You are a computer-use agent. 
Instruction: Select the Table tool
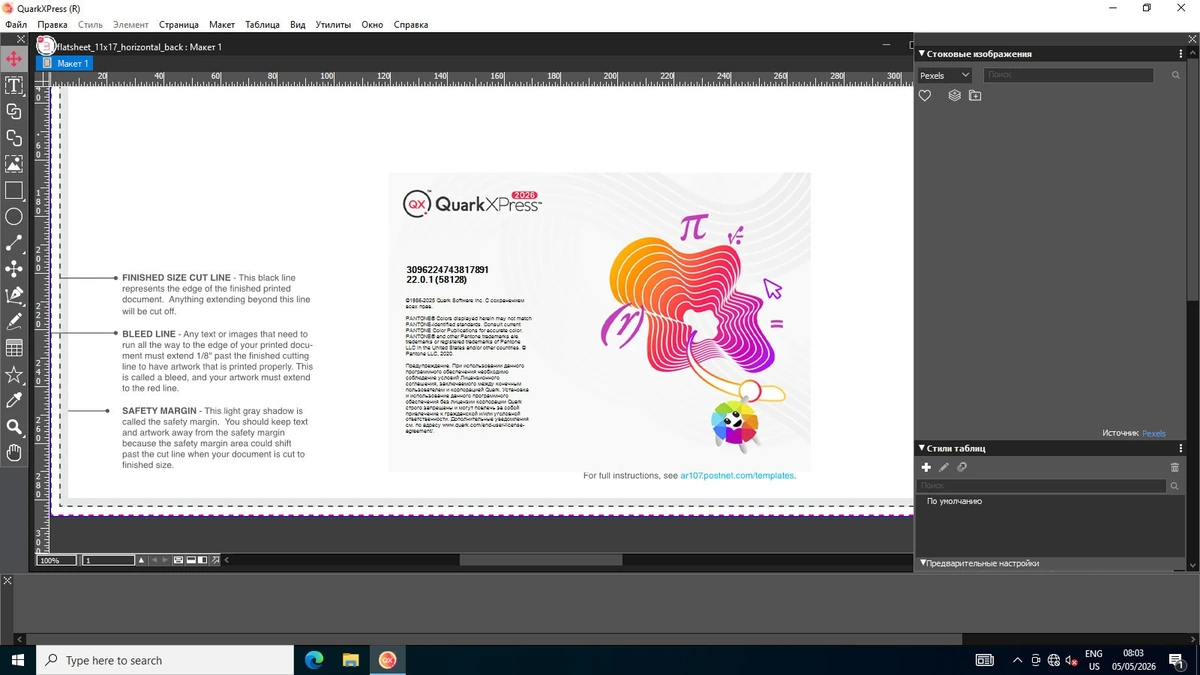point(14,348)
